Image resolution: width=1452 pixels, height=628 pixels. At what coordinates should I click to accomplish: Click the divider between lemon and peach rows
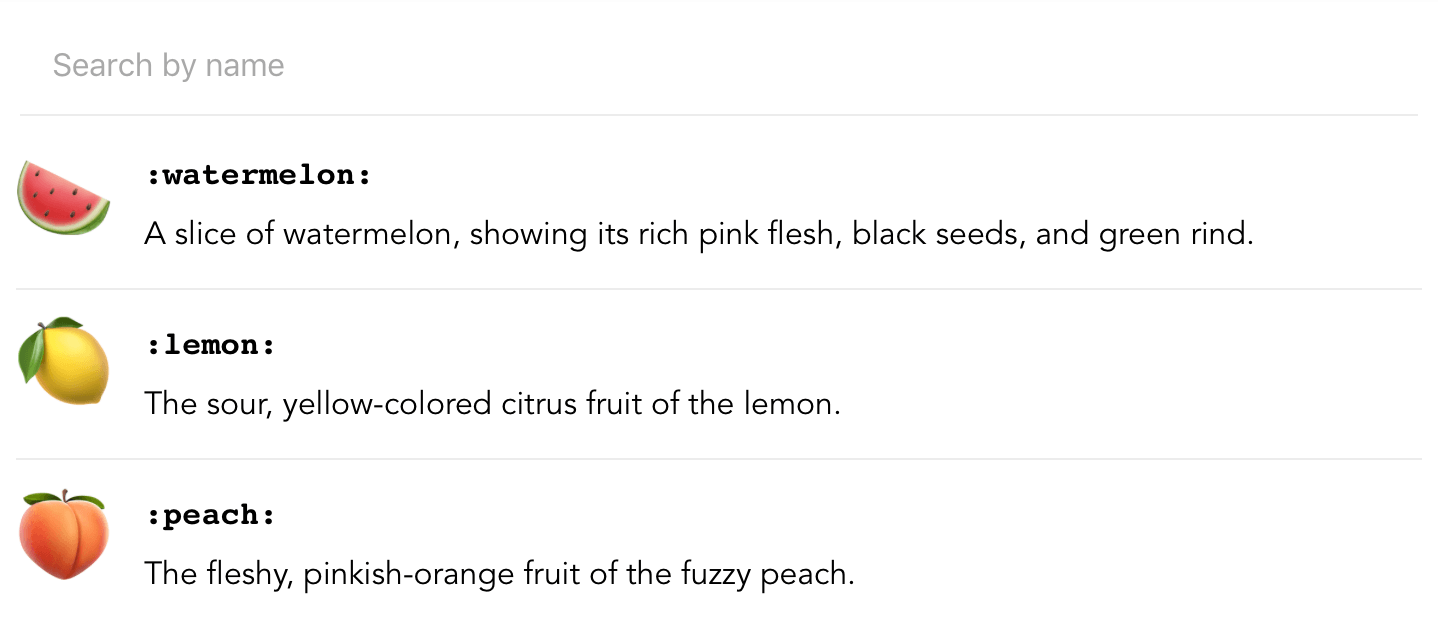pos(718,459)
